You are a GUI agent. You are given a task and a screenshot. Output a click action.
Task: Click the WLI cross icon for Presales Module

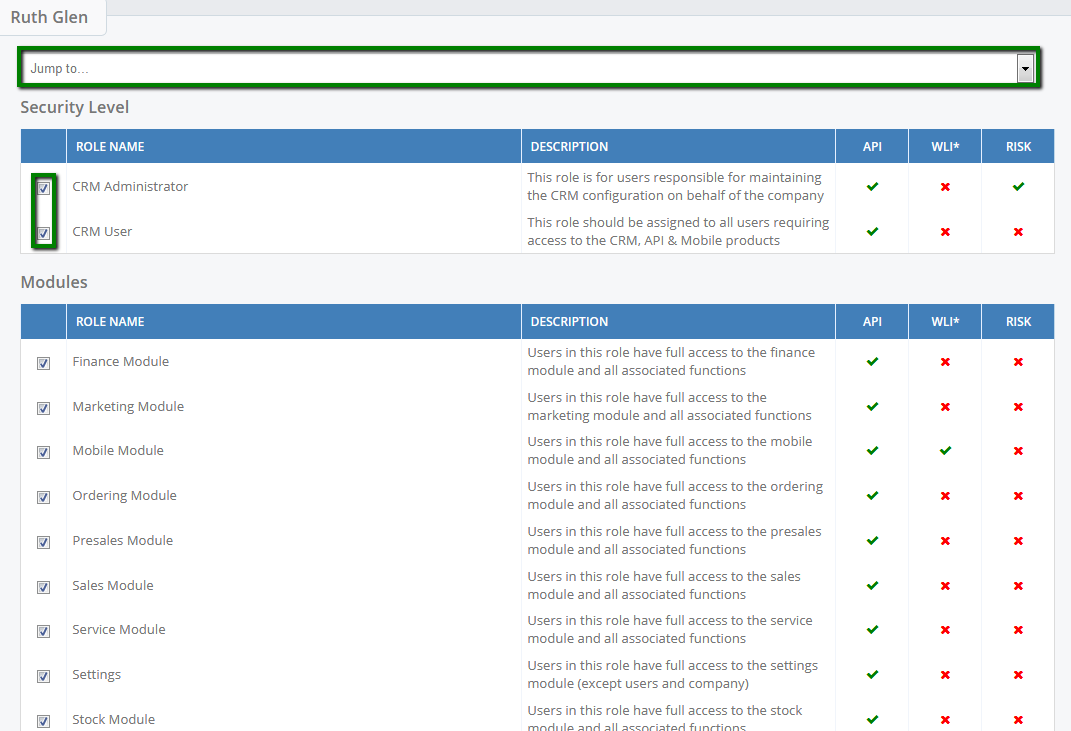pos(945,540)
